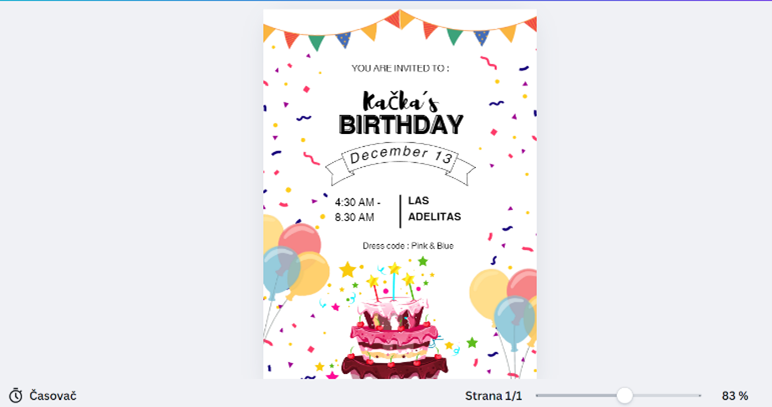772x407 pixels.
Task: Select the large yellow balloon on right side
Action: (x=488, y=293)
